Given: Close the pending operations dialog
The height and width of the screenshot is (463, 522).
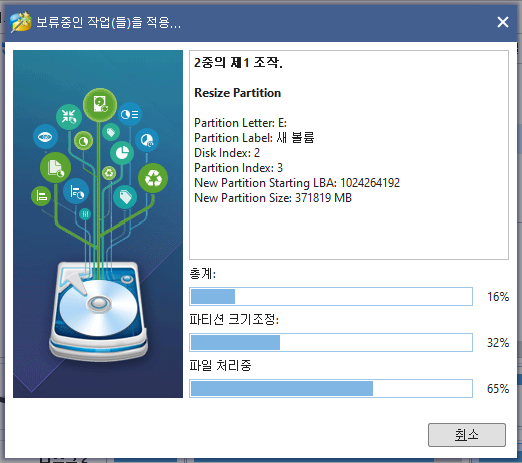Looking at the screenshot, I should coord(503,22).
